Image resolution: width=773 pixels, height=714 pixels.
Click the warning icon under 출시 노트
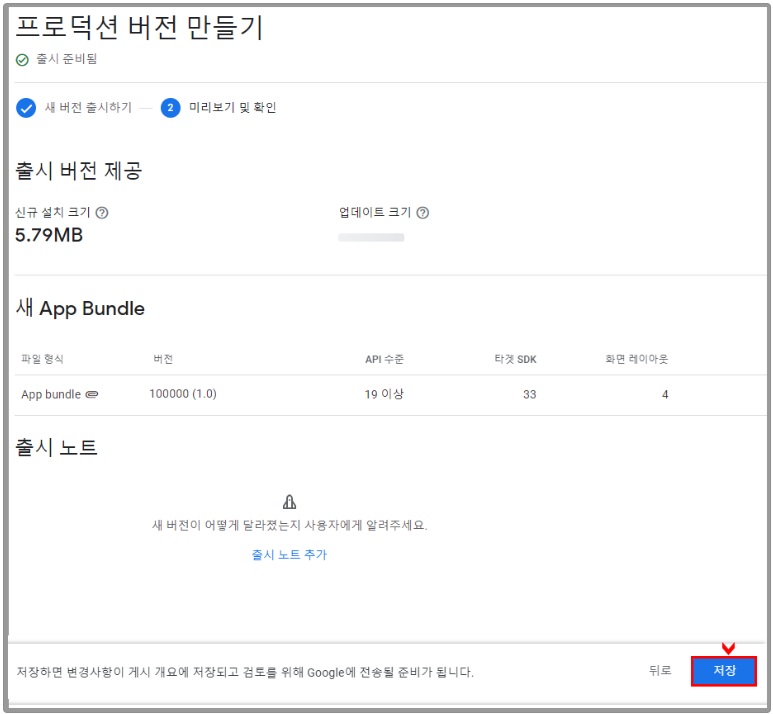click(x=289, y=502)
